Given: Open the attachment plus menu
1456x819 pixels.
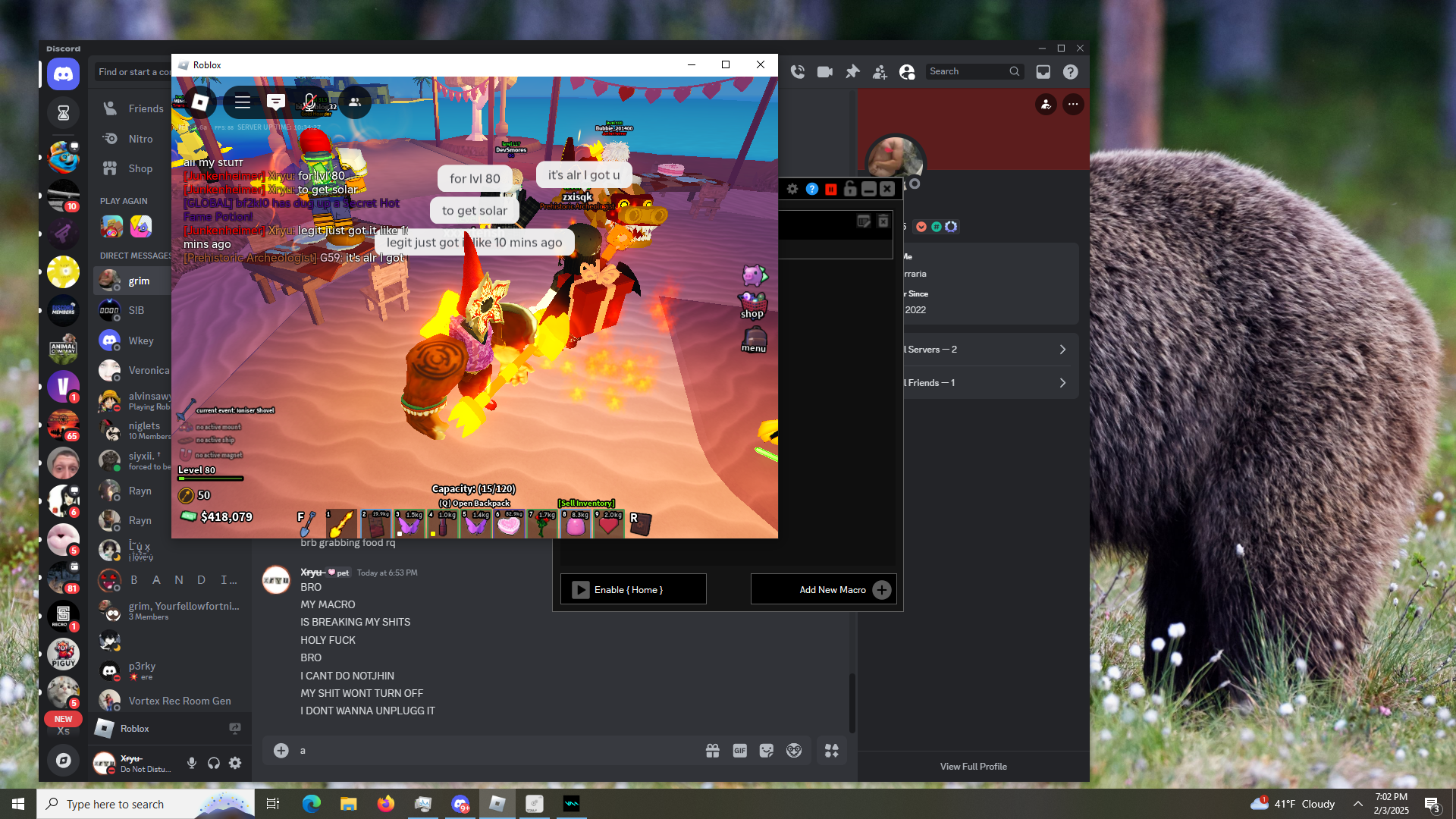Looking at the screenshot, I should pyautogui.click(x=281, y=751).
